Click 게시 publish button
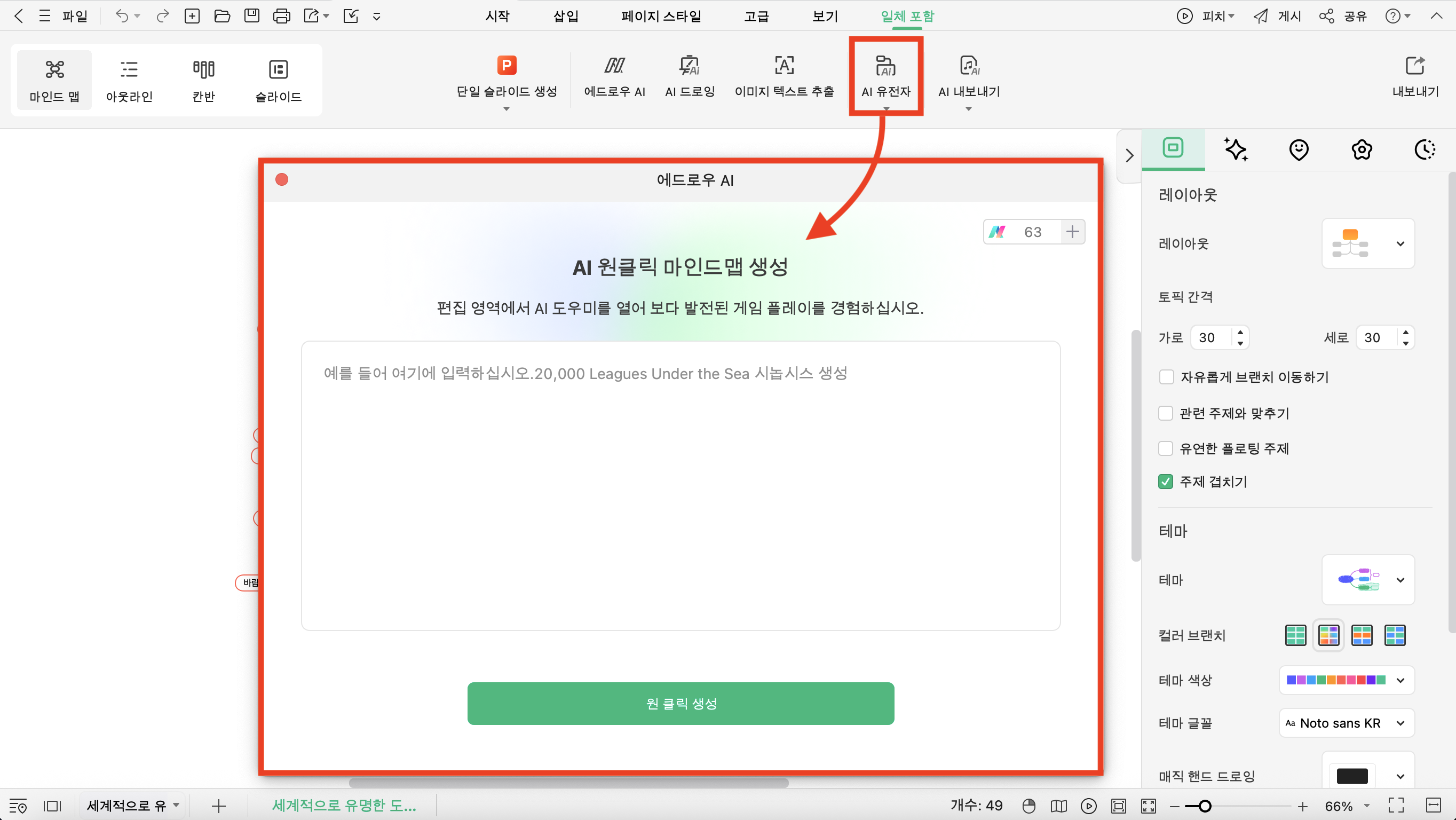This screenshot has height=820, width=1456. pos(1277,16)
